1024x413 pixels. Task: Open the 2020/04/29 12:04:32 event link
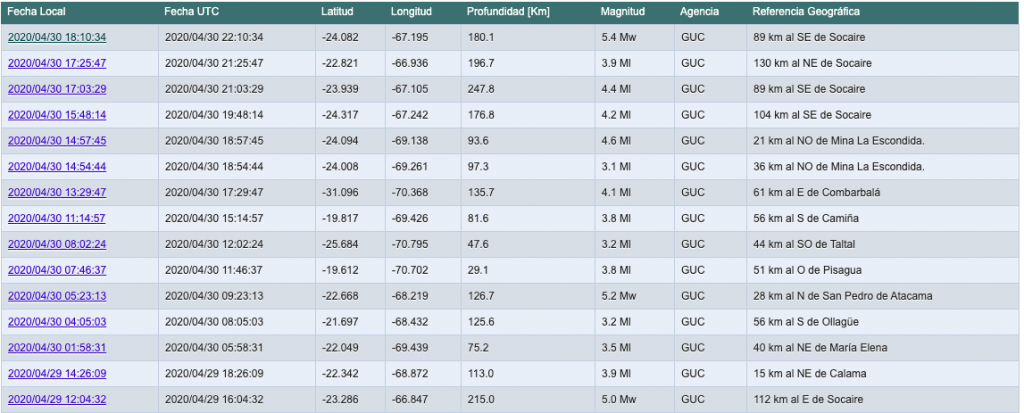57,399
